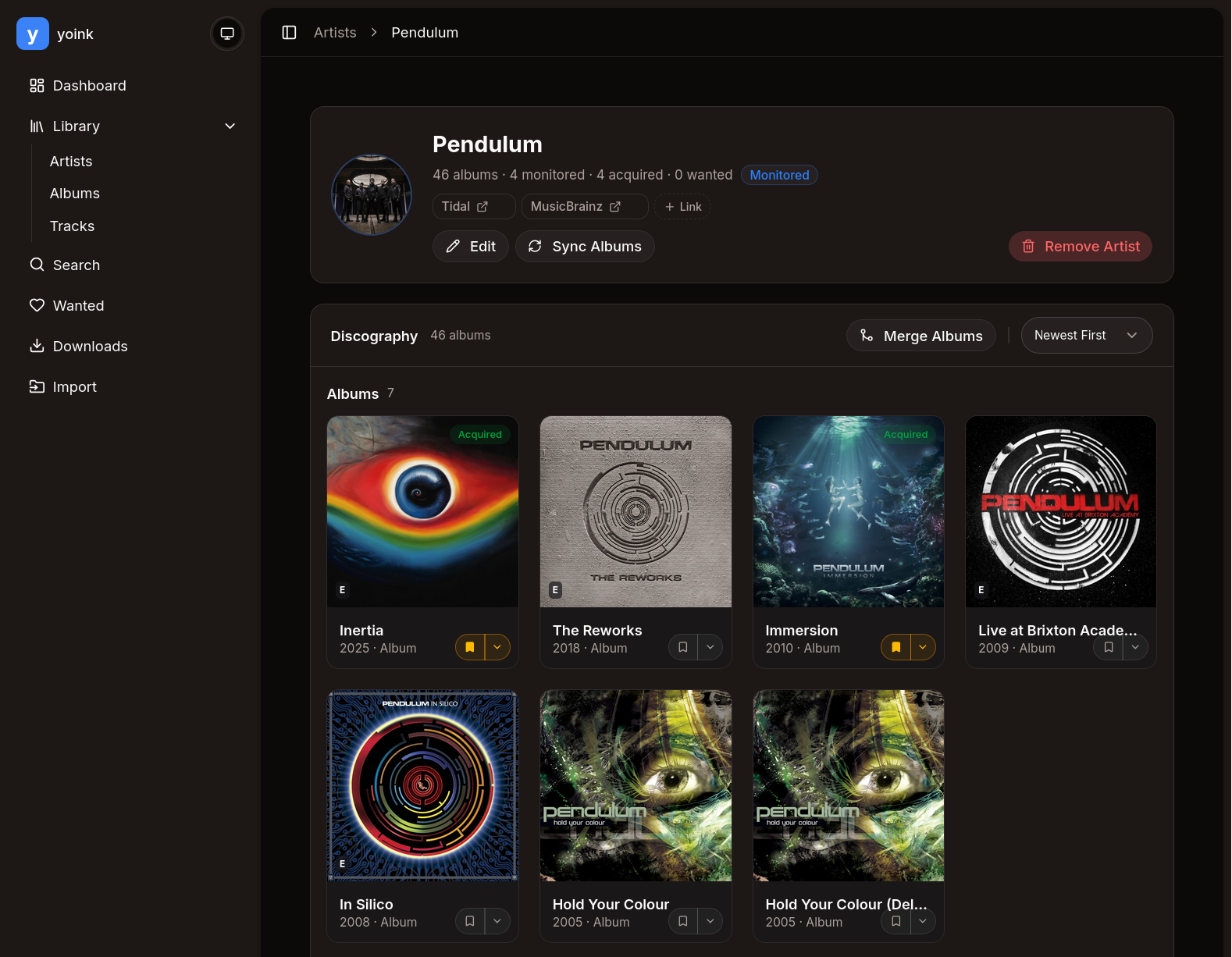Open Live at Brixton Academy album cover
This screenshot has height=957, width=1232.
click(x=1061, y=511)
